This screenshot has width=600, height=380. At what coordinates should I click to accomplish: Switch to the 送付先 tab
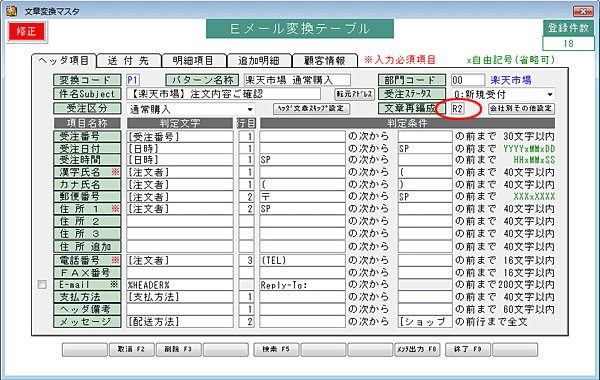[x=129, y=60]
